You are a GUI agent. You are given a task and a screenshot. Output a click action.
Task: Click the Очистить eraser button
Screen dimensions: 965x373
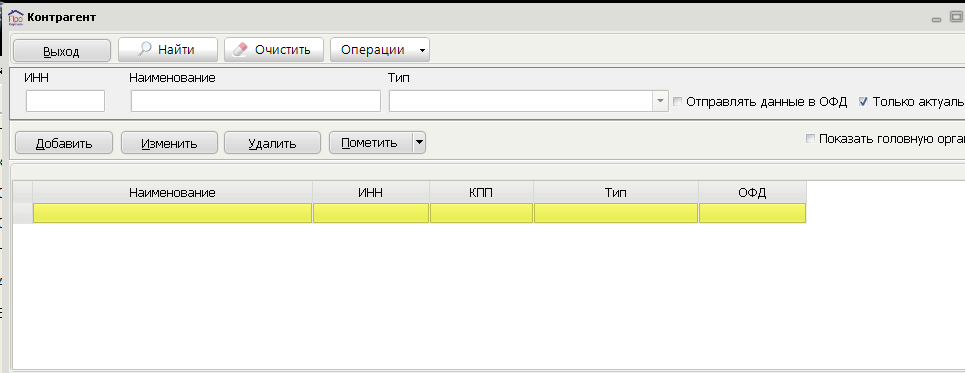(x=274, y=50)
